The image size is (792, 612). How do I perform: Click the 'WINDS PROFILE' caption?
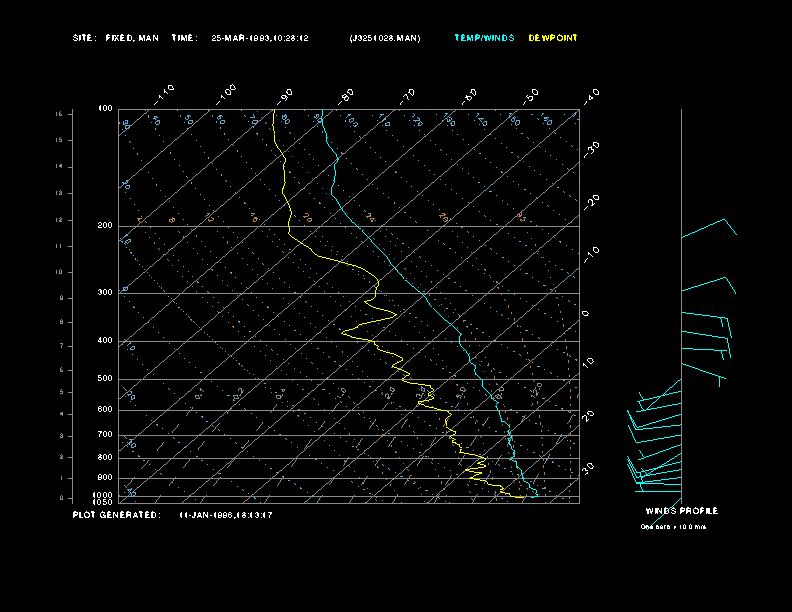click(x=681, y=511)
